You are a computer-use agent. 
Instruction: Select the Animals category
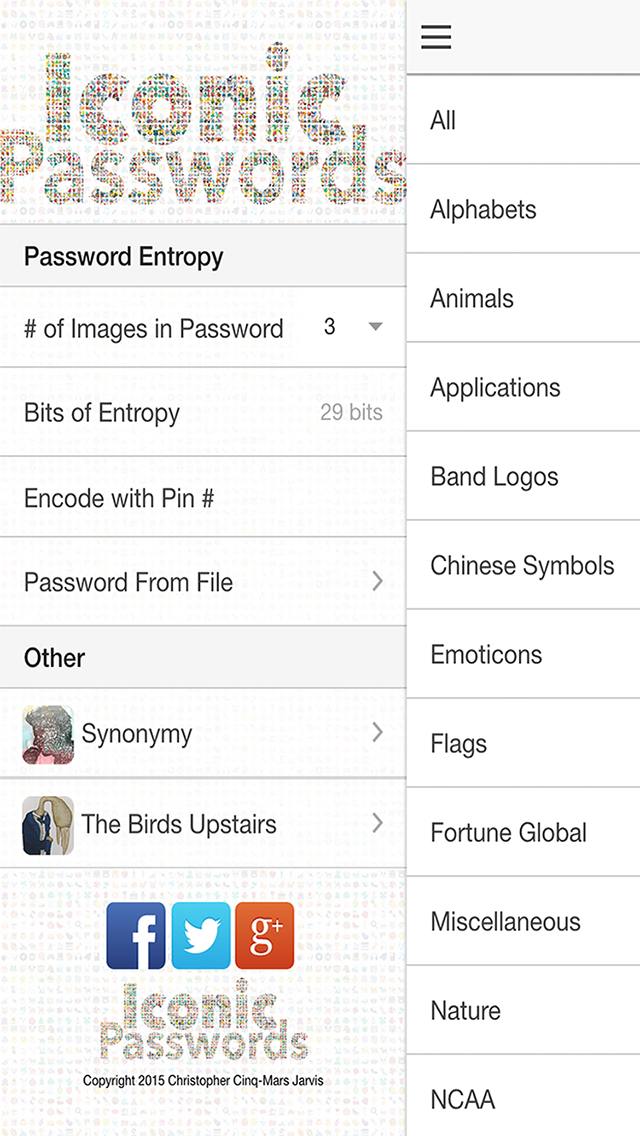point(472,298)
